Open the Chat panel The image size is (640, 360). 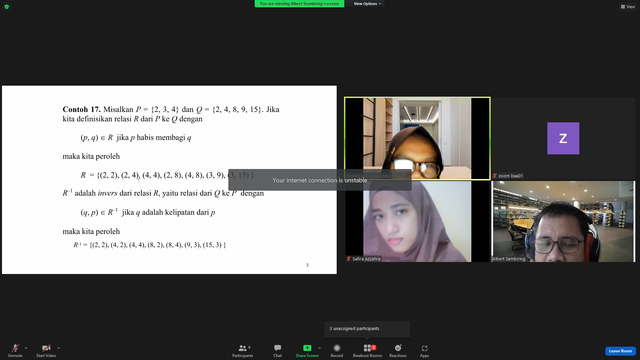[278, 351]
